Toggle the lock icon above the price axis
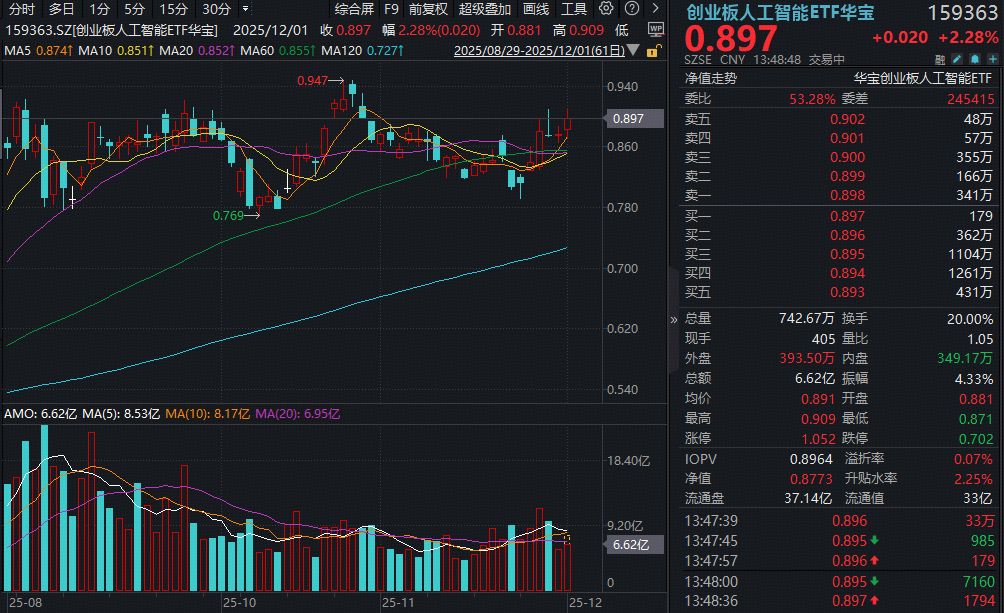The height and width of the screenshot is (613, 1004). pyautogui.click(x=653, y=51)
